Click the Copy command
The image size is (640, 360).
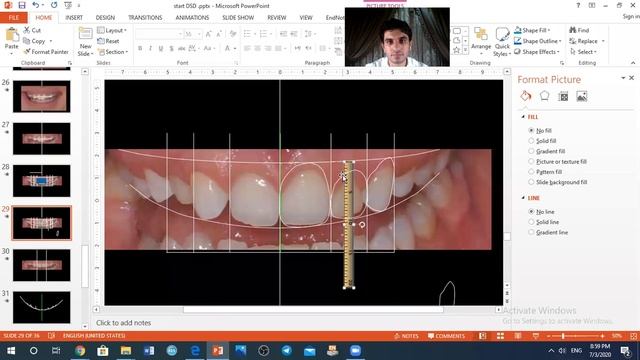click(36, 41)
